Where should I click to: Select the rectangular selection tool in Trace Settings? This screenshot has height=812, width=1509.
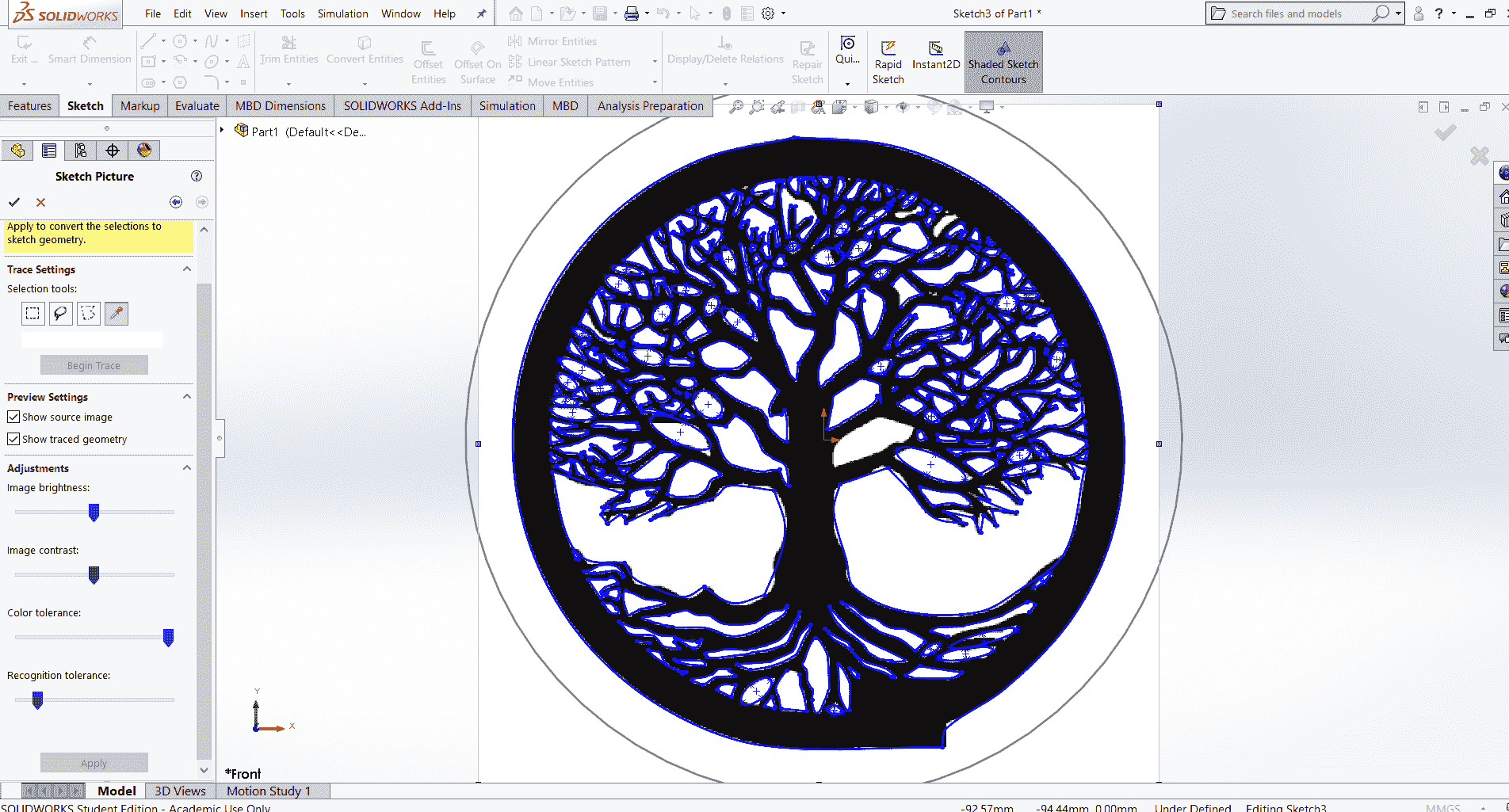click(x=32, y=314)
